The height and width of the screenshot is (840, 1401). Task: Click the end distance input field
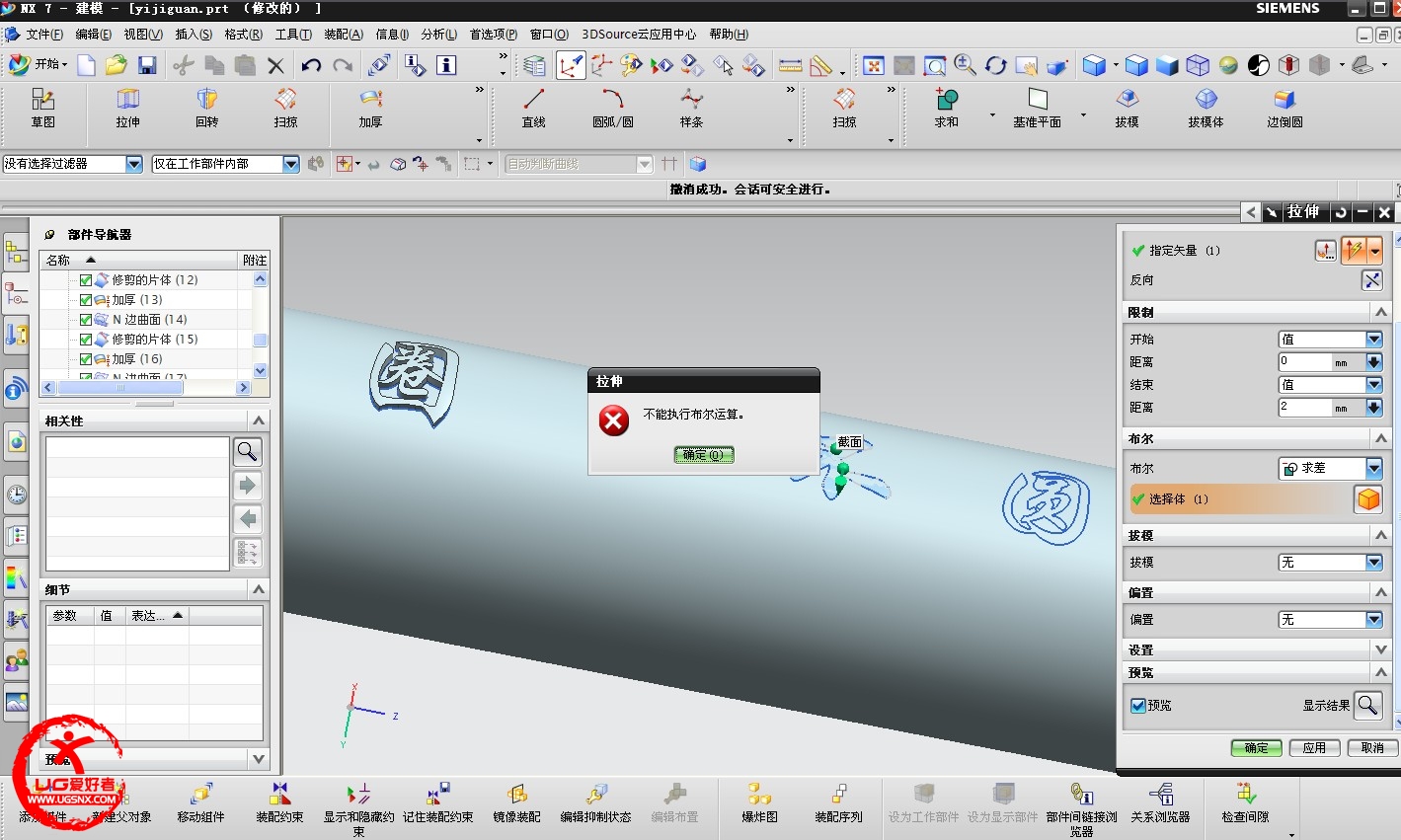tap(1305, 408)
